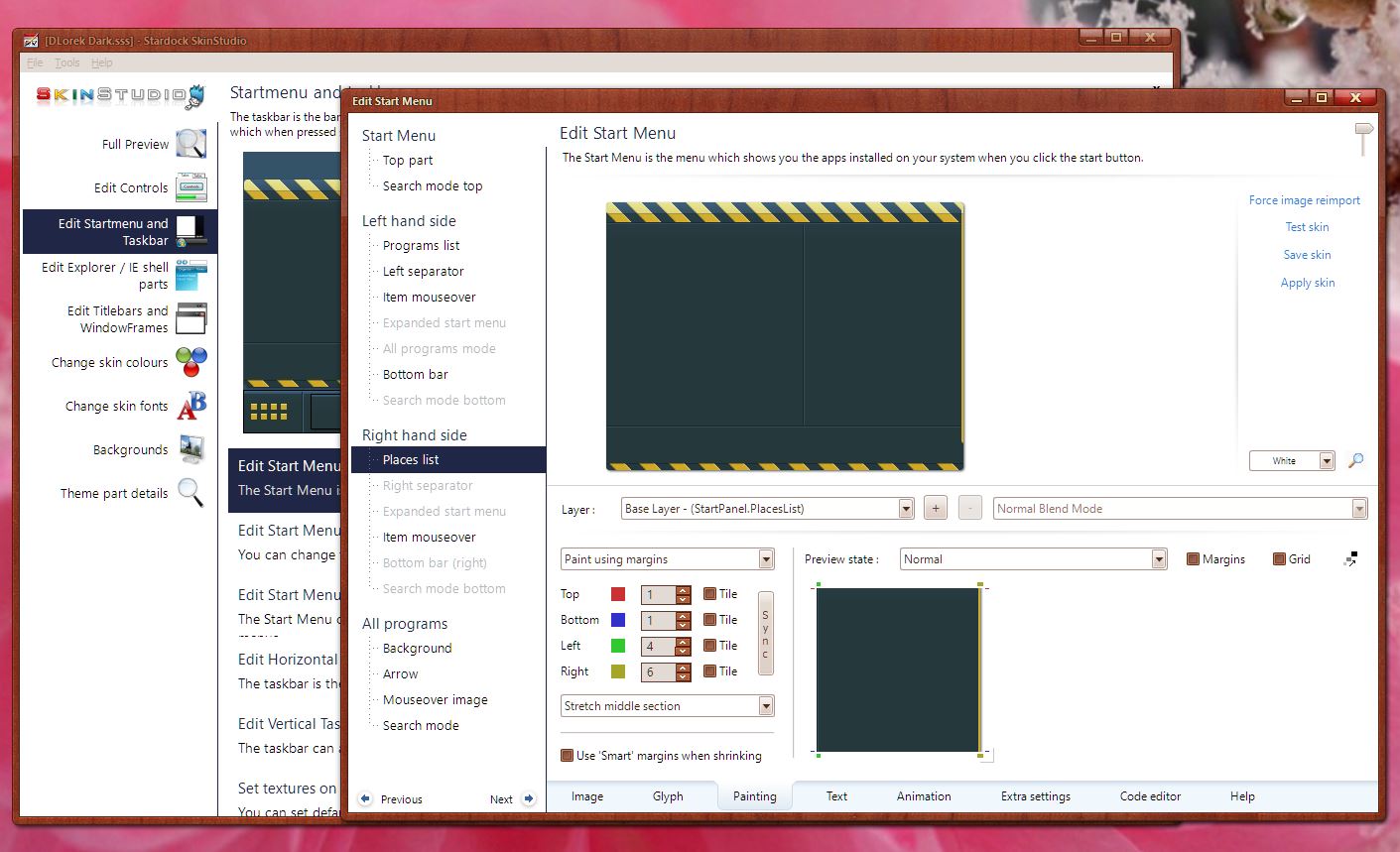
Task: Click the zoom magnifier next to White dropdown
Action: click(x=1355, y=460)
